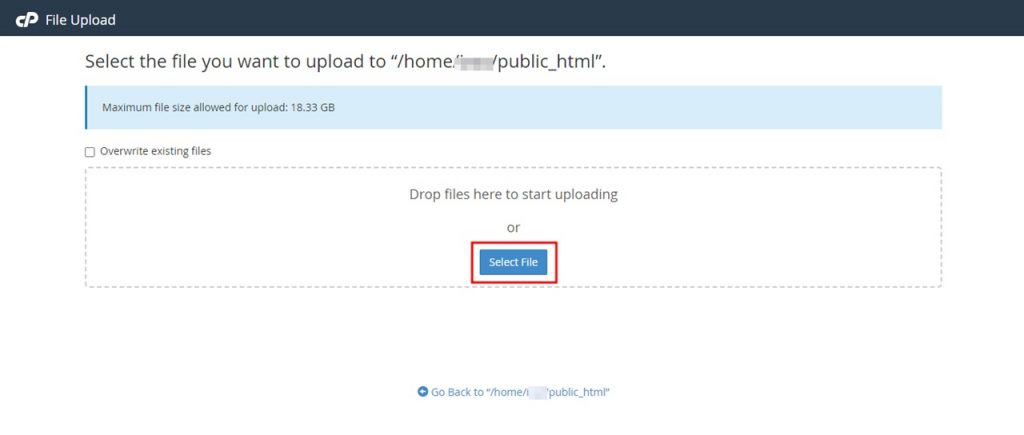Click the blue left edge of info banner

(x=87, y=107)
